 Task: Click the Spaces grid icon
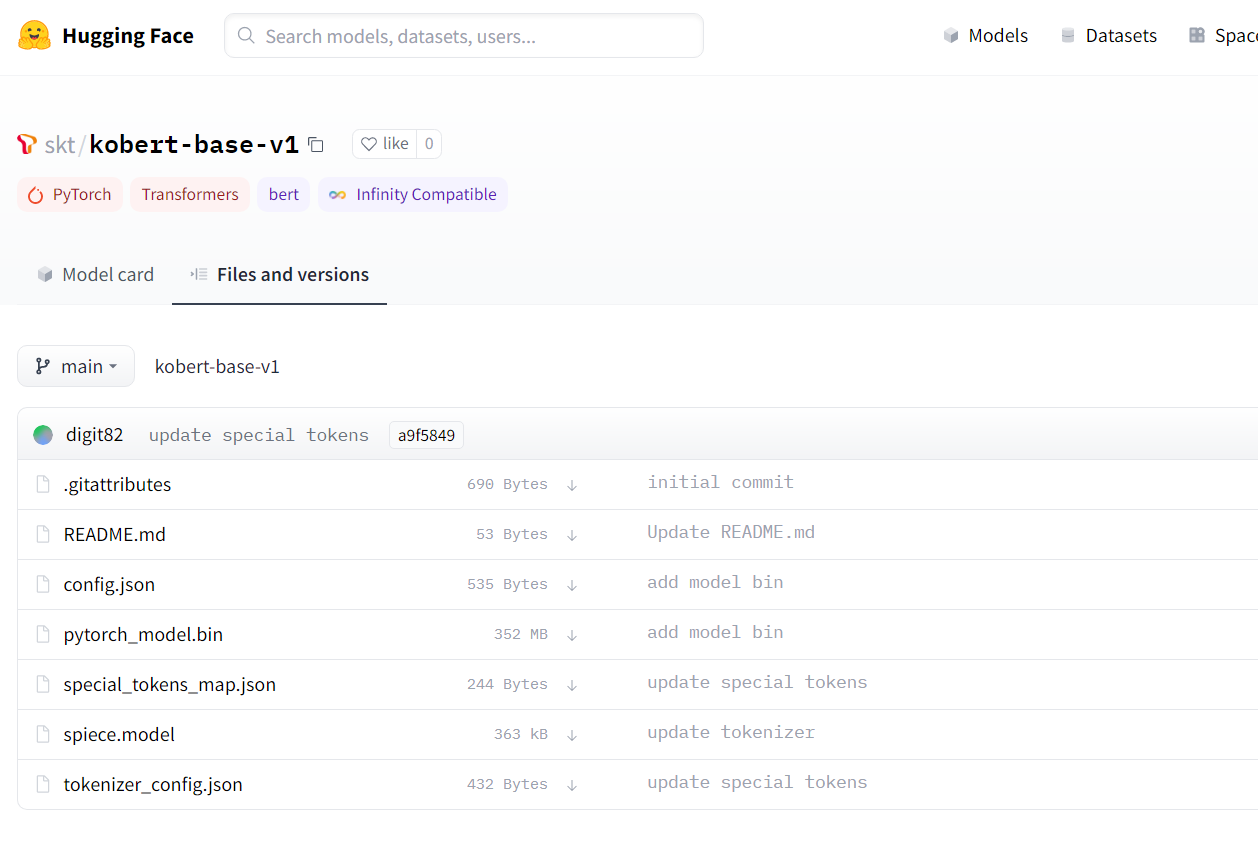coord(1197,36)
